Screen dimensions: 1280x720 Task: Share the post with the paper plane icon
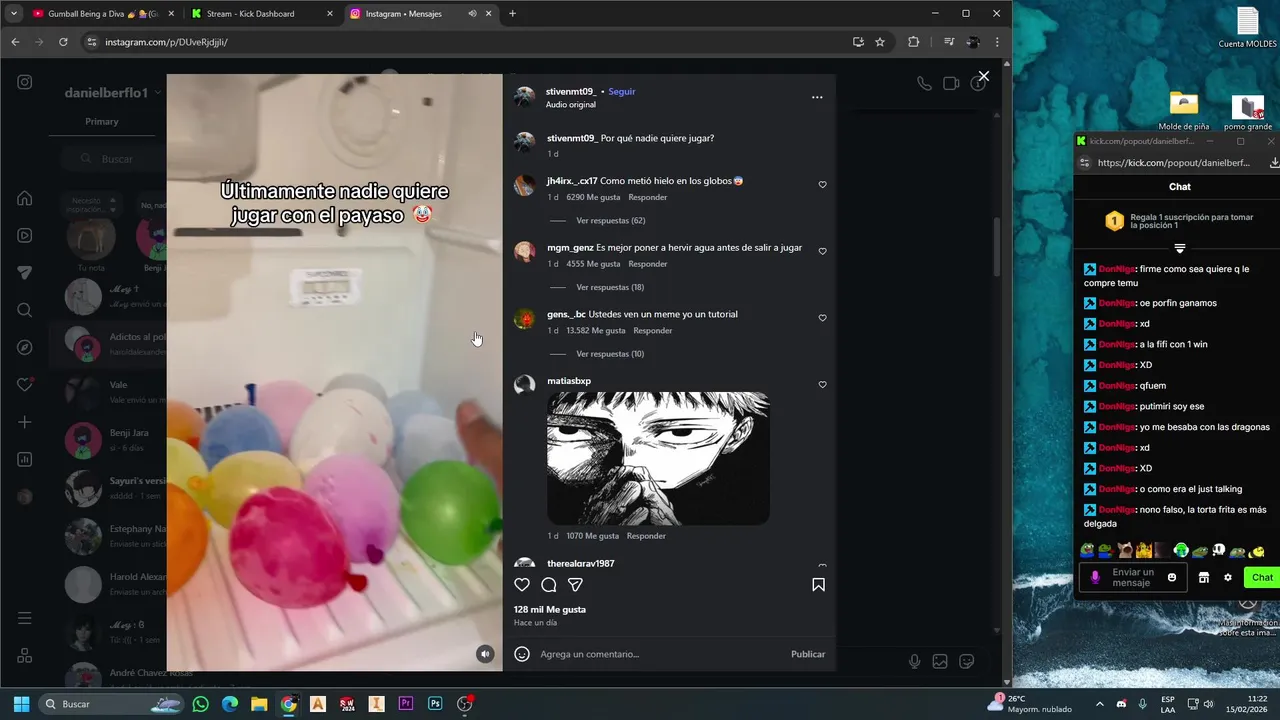point(576,585)
